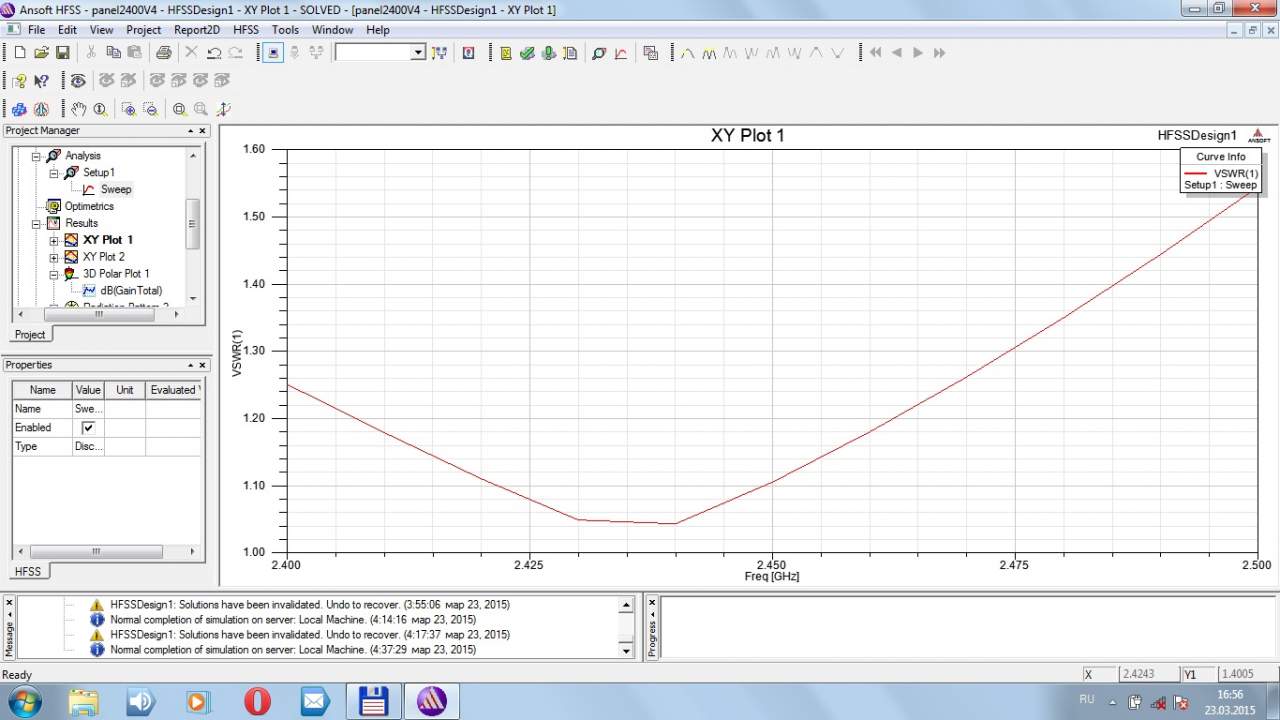Open the empty toolbar dropdown combo box

(x=418, y=53)
